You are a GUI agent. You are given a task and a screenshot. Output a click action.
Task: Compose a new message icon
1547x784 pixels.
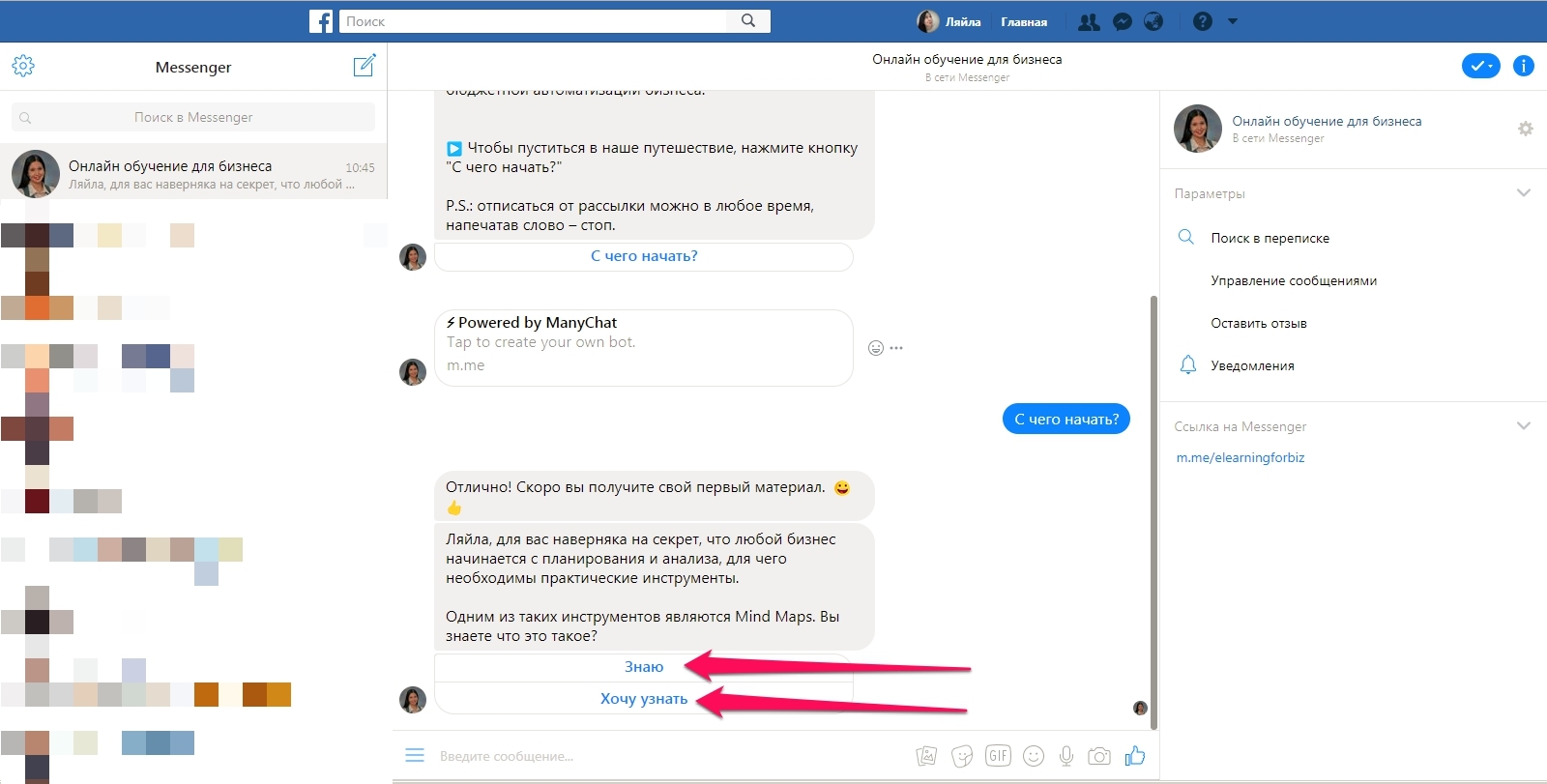(x=365, y=66)
